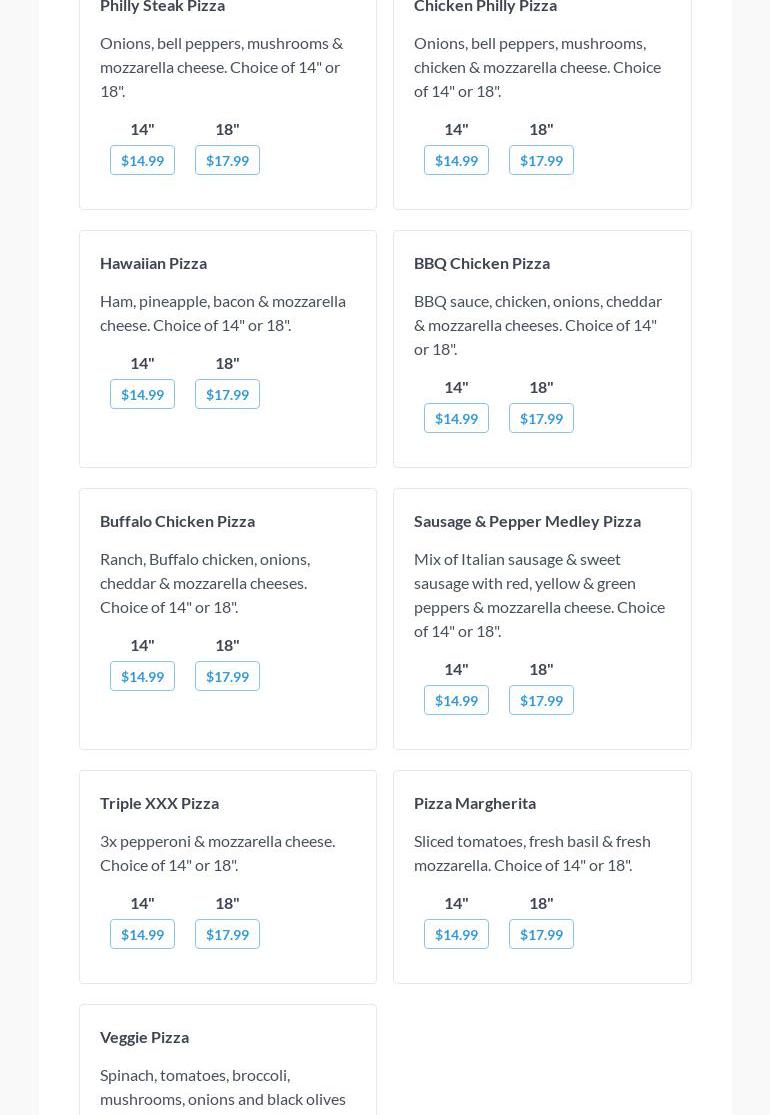
Task: Select 18" Sausage & Pepper Medley Pizza
Action: 541,700
